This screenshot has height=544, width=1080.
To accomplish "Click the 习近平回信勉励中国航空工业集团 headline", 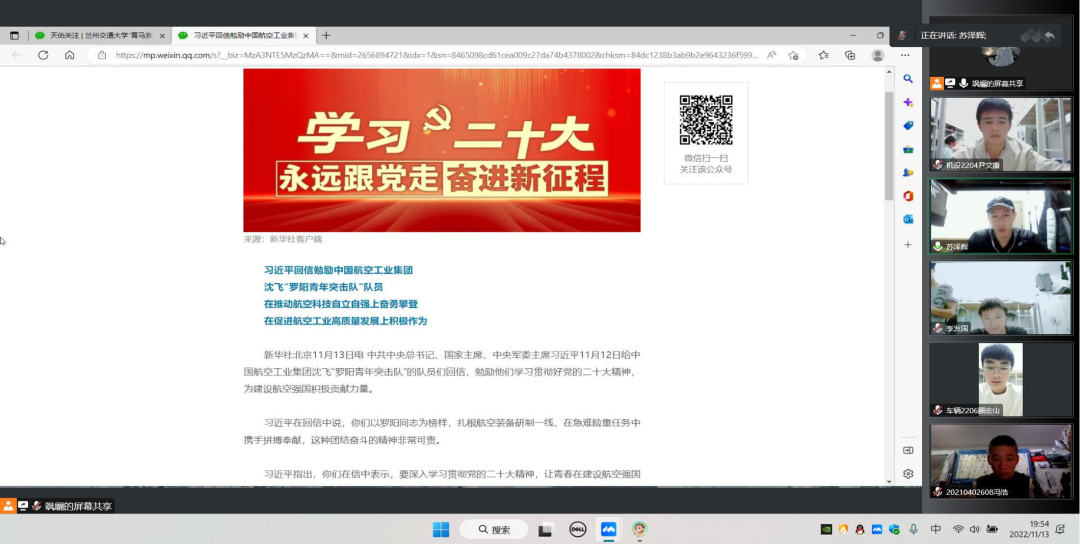I will tap(338, 270).
